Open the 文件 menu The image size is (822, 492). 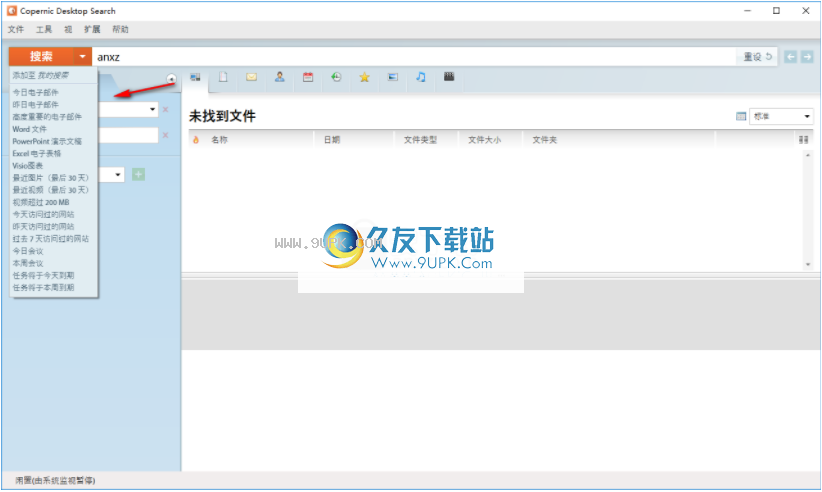click(x=16, y=29)
